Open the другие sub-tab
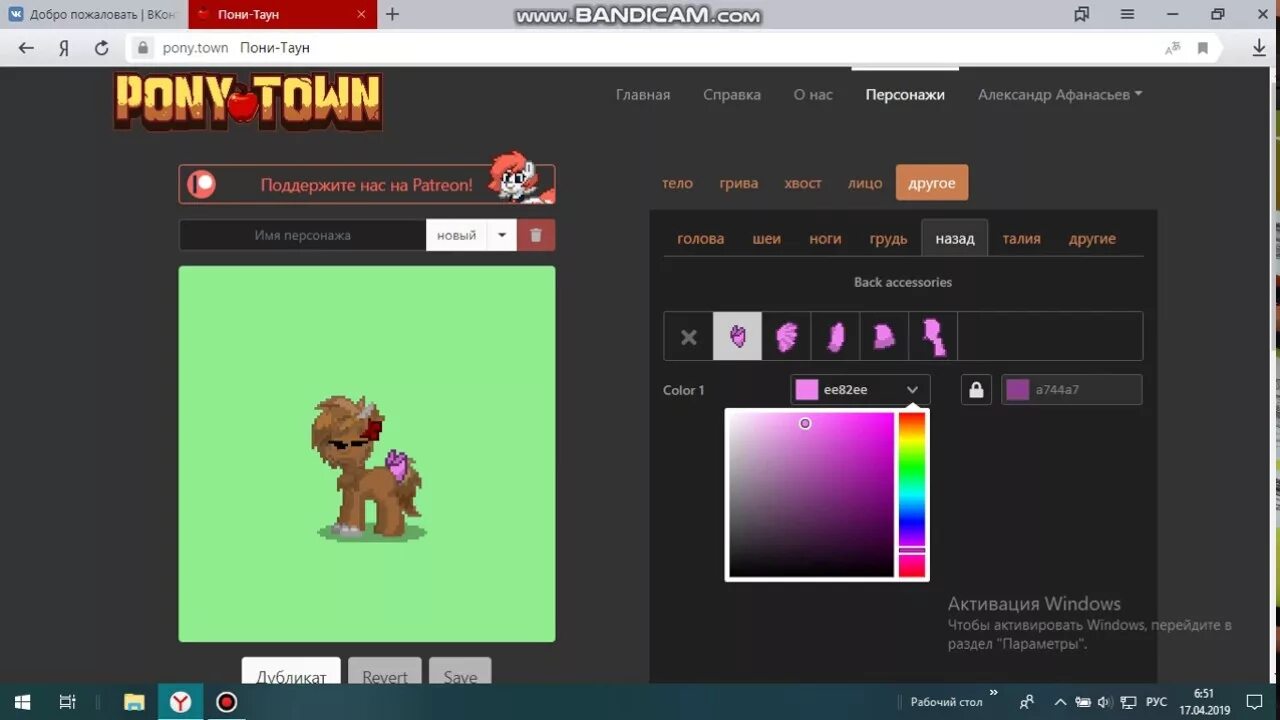1280x720 pixels. [x=1092, y=239]
